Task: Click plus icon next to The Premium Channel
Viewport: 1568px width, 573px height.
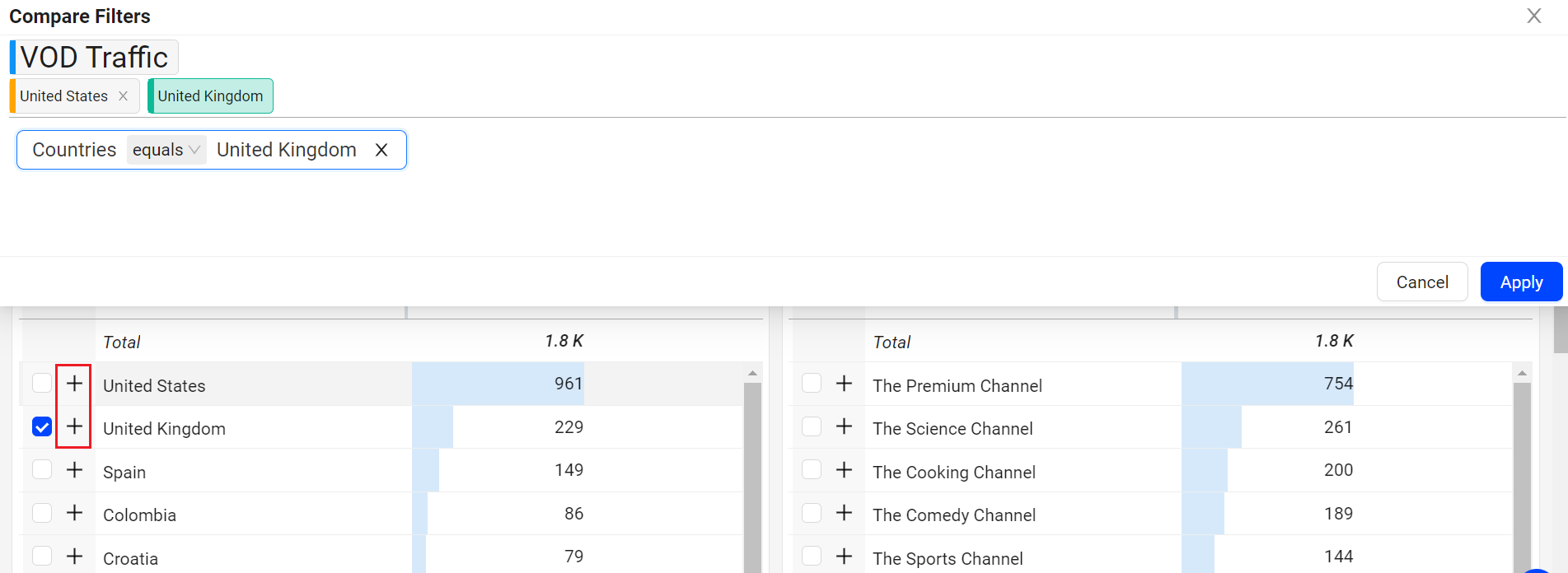Action: point(844,384)
